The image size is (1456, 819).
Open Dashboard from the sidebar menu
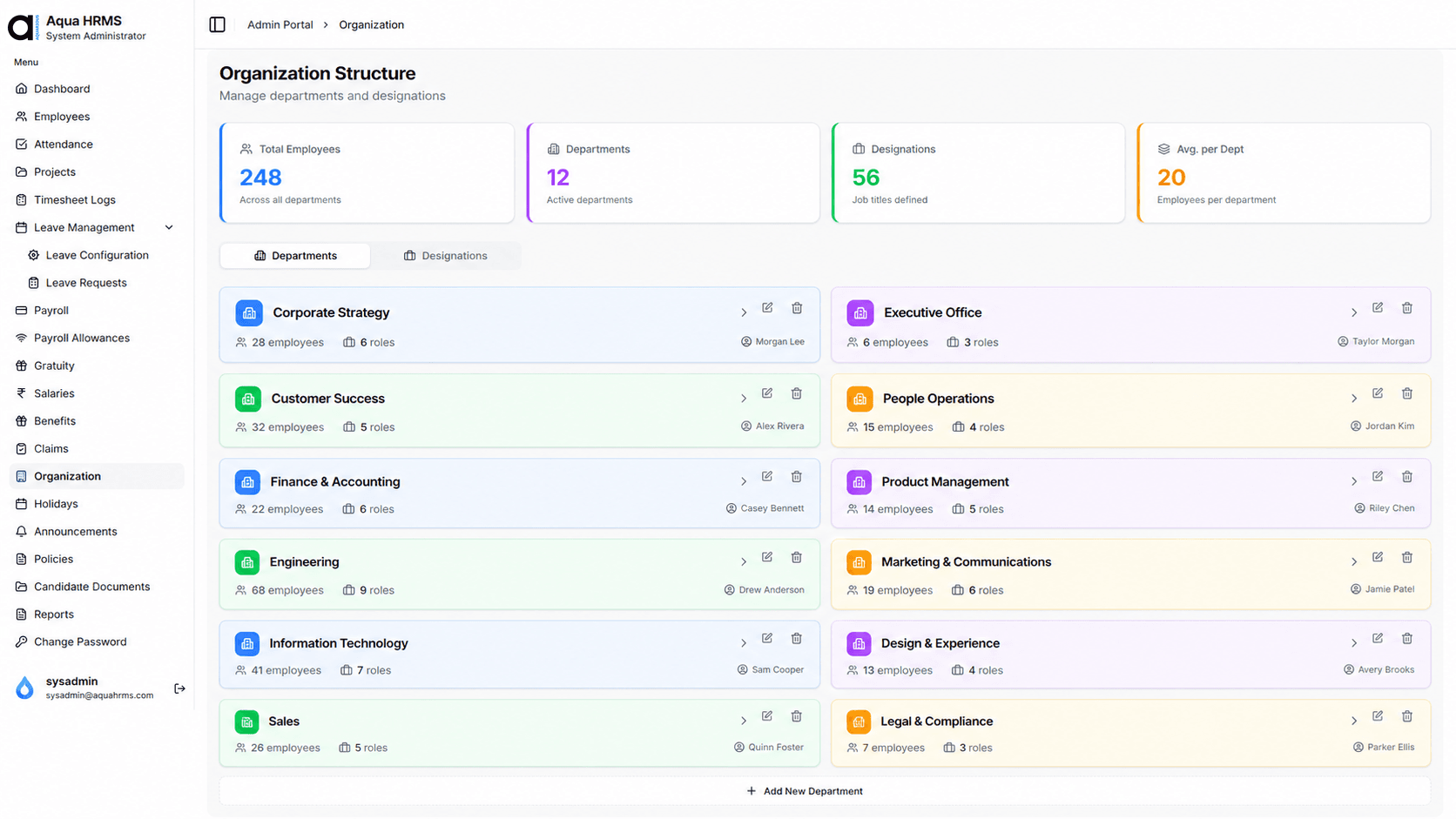click(x=96, y=89)
